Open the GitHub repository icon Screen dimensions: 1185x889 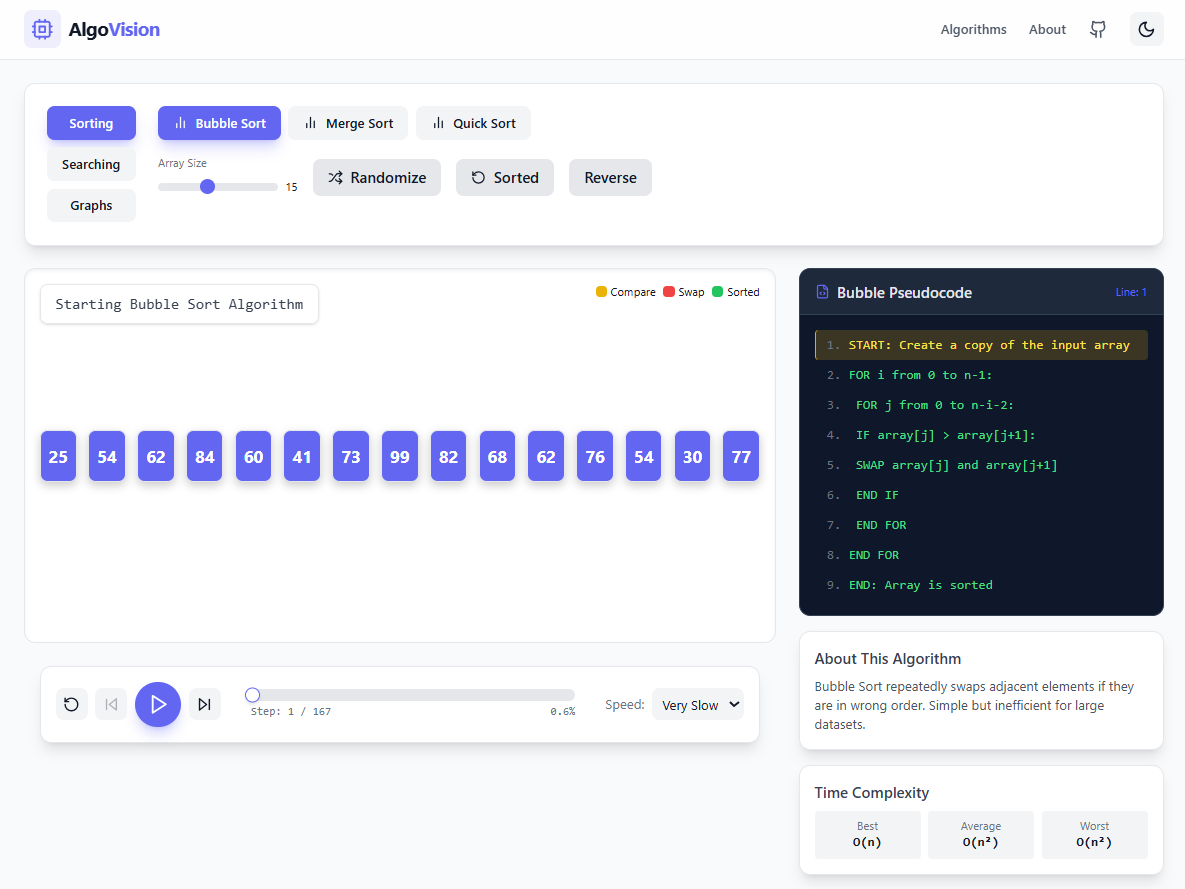pyautogui.click(x=1098, y=29)
